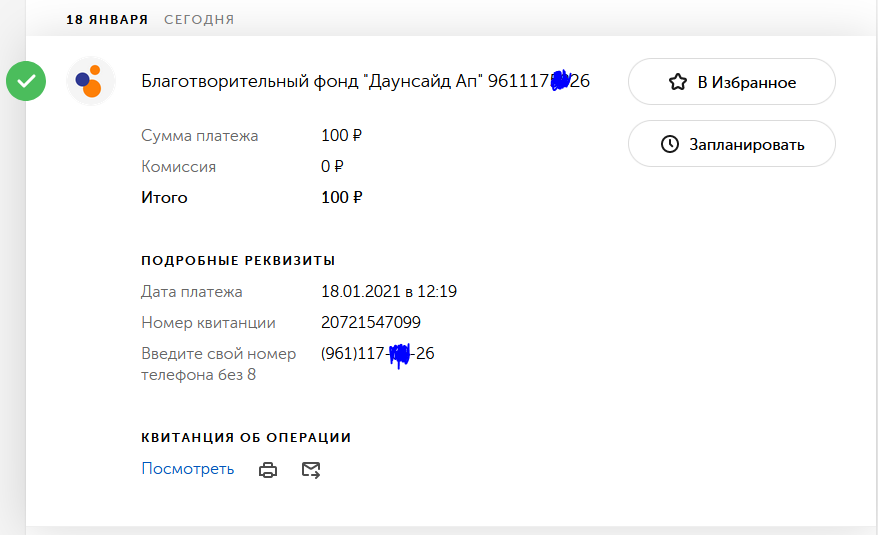
Task: Click the payment date 18.01.2021 в 12:19
Action: 389,292
